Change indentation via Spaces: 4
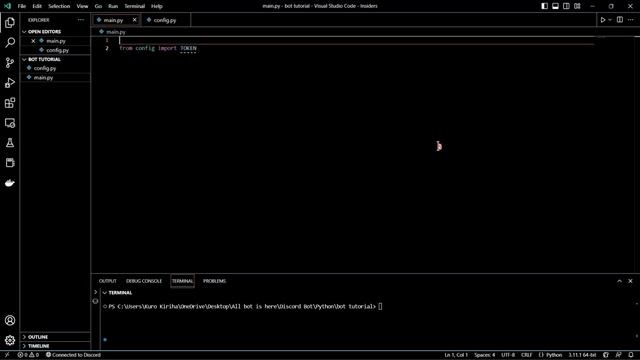 coord(484,355)
